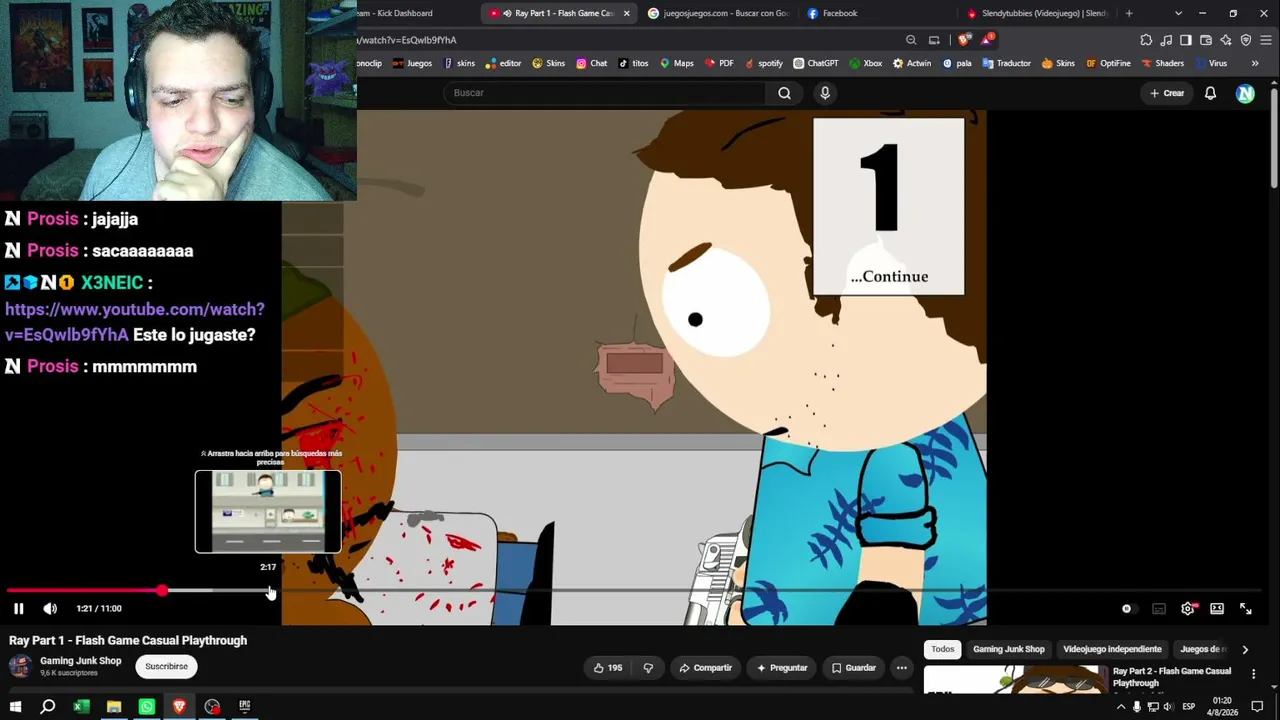
Task: Open the player settings gear
Action: (1188, 608)
